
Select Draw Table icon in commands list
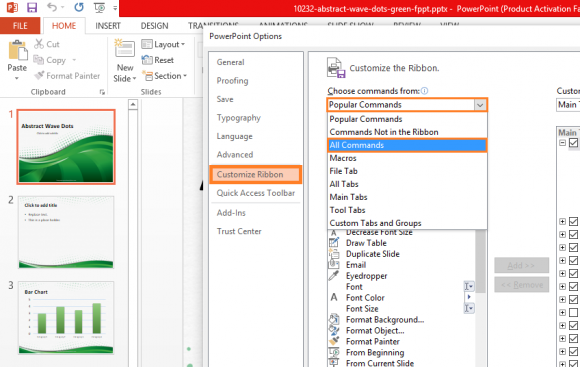(334, 243)
